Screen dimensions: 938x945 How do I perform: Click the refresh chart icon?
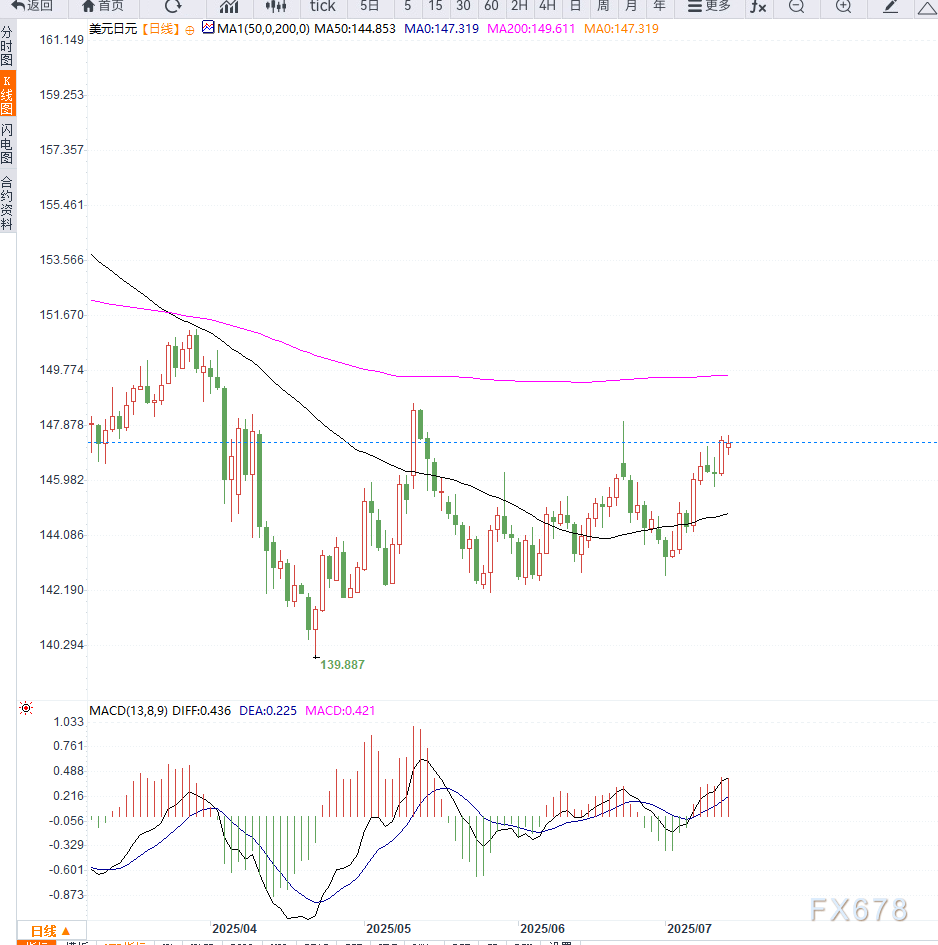point(173,7)
